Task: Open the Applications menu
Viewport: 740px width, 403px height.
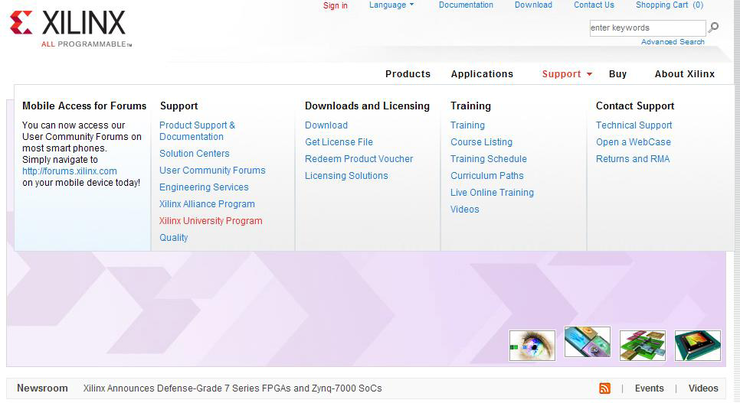Action: pos(482,74)
